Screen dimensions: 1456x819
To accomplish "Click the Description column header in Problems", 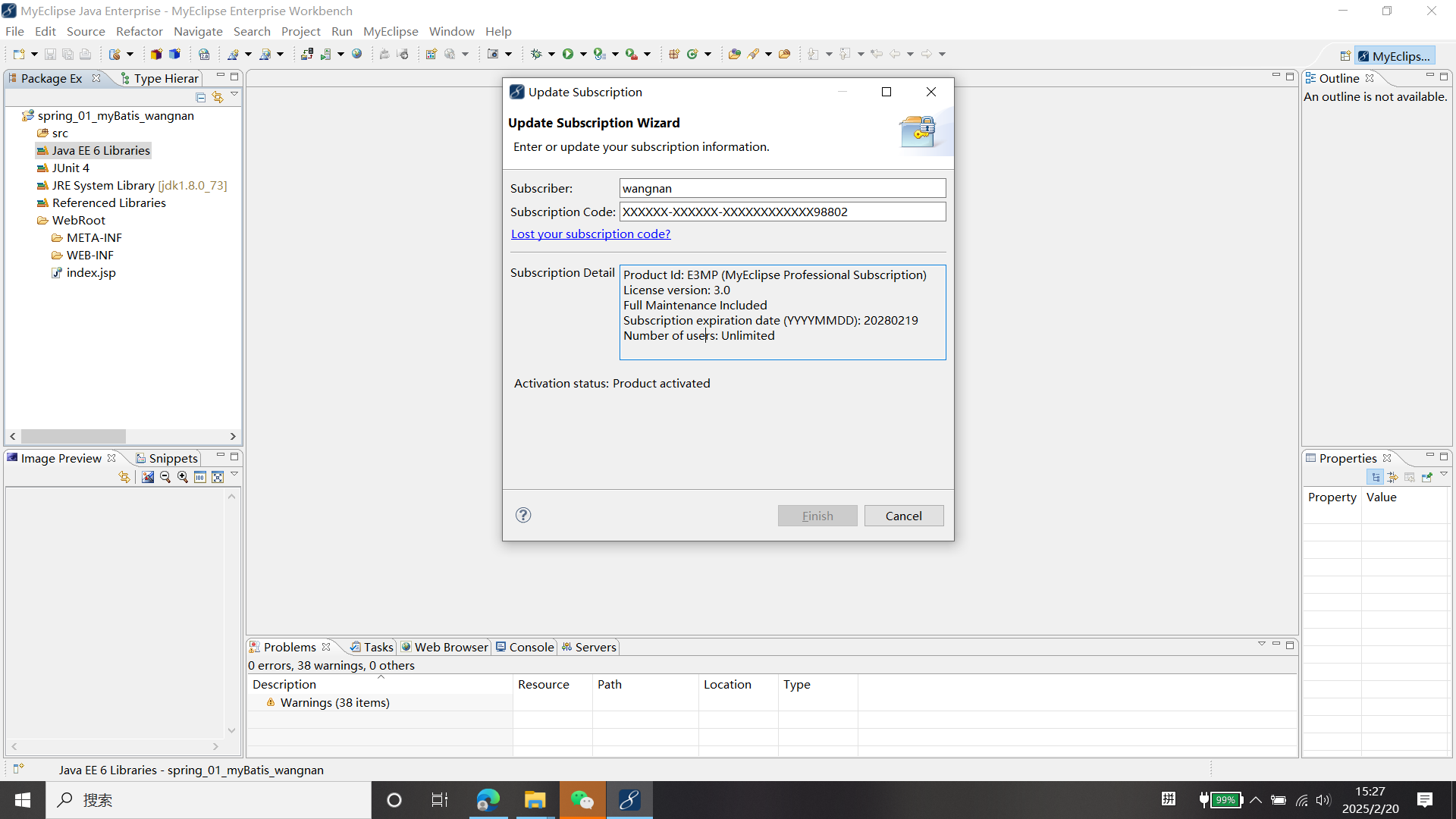I will [380, 684].
